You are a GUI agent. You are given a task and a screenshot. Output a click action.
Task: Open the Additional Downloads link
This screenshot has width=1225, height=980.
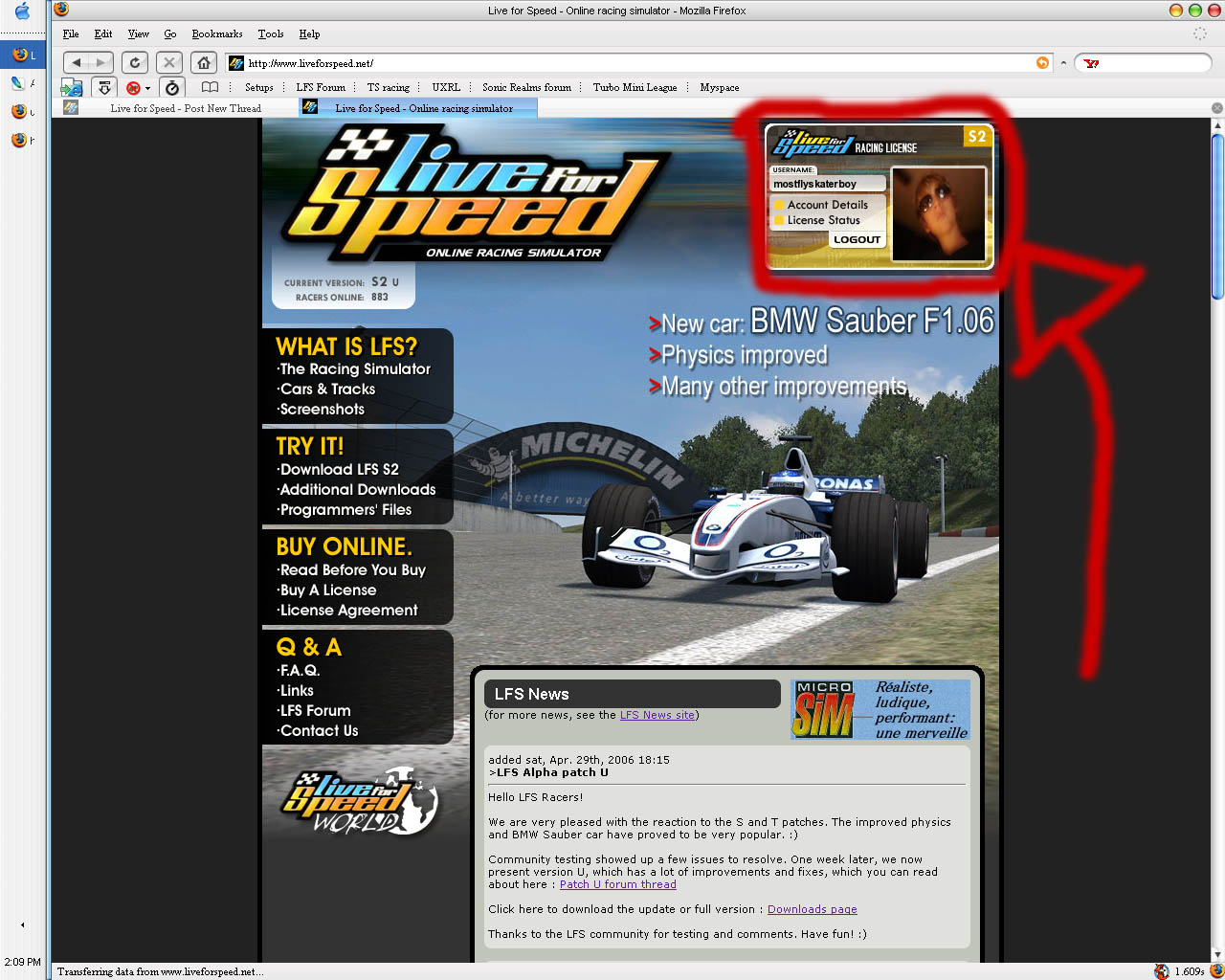(x=357, y=490)
